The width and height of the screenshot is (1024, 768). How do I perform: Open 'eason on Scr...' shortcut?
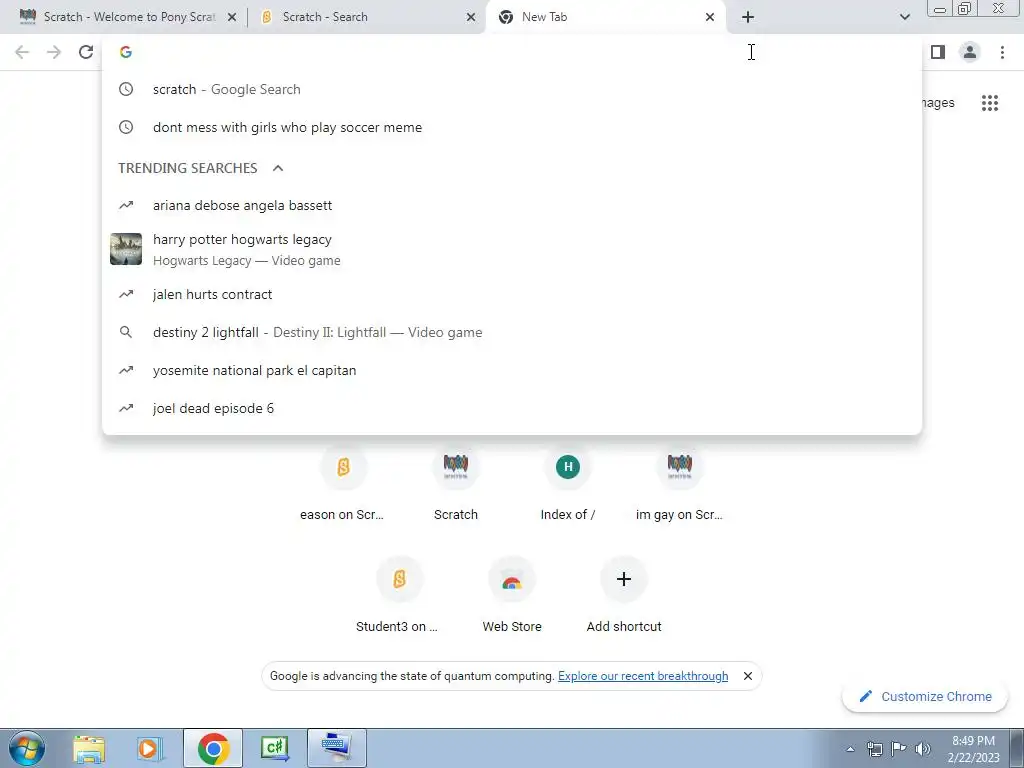342,483
